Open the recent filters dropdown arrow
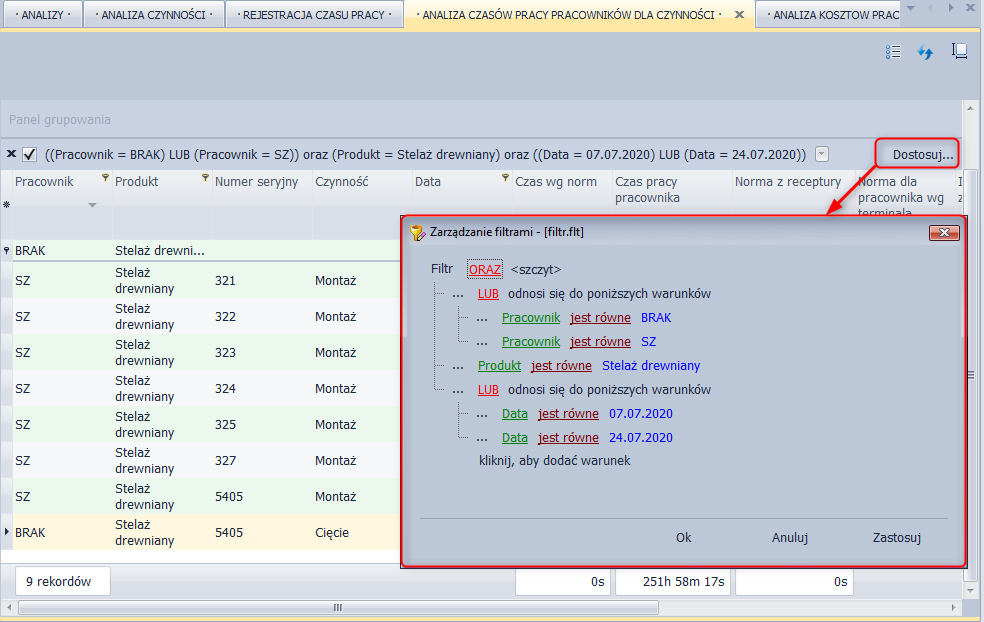This screenshot has width=984, height=622. point(822,154)
